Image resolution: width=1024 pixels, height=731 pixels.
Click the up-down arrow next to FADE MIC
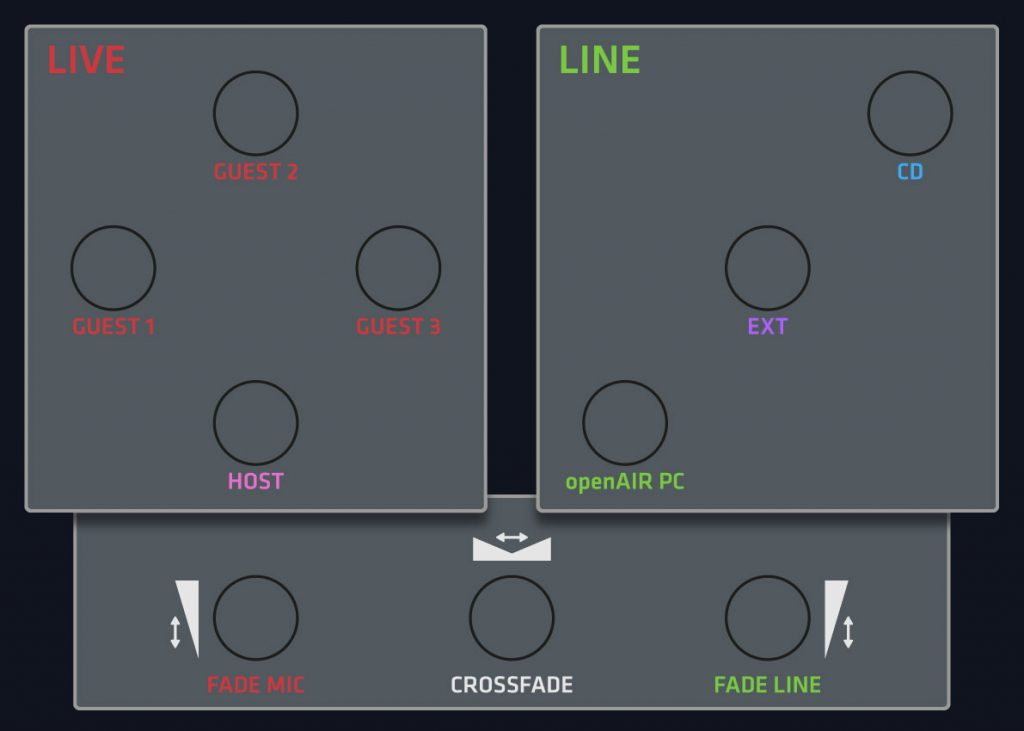pos(175,632)
